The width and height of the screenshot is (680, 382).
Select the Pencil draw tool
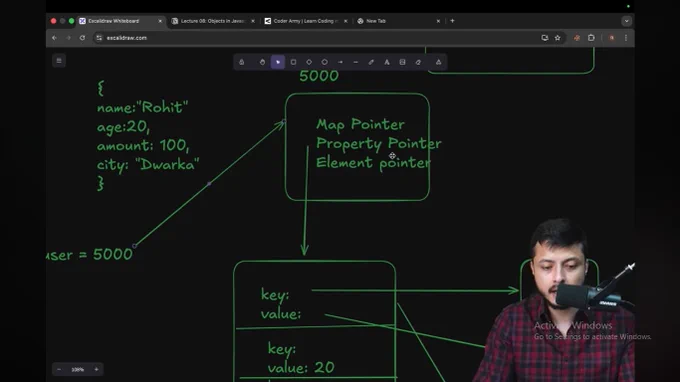point(371,62)
